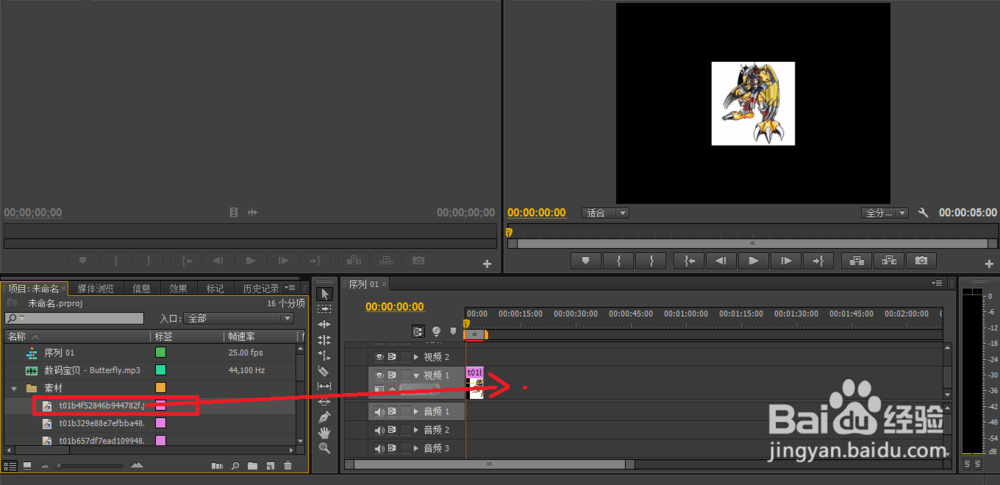Click the Lift button in program monitor
This screenshot has width=1000, height=485.
(856, 260)
